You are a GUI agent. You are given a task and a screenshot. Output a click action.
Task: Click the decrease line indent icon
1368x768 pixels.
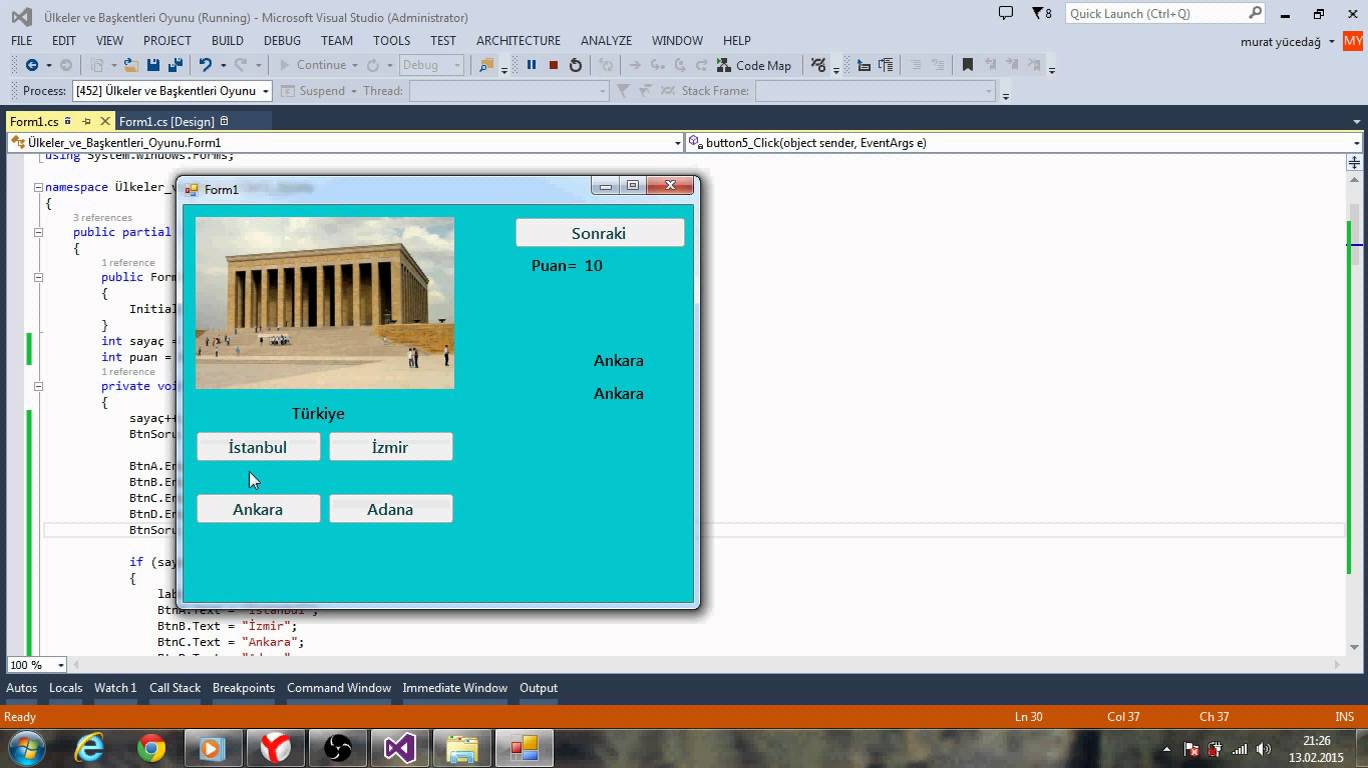click(915, 65)
